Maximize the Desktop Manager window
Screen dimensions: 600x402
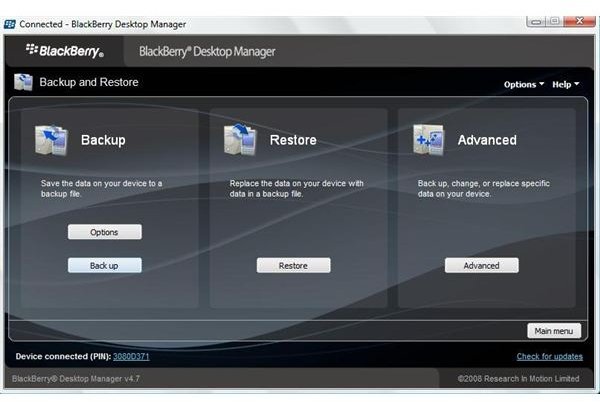point(554,21)
